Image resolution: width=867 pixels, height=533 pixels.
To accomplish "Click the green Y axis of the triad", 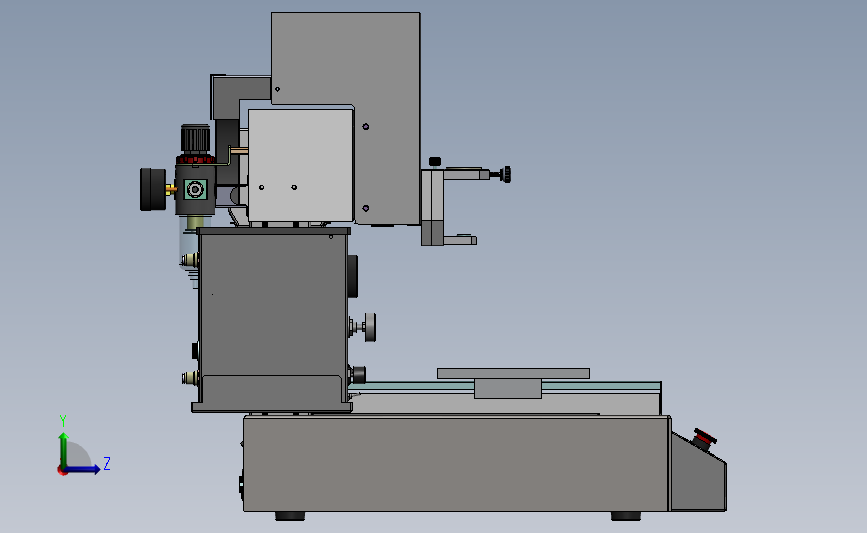I will pyautogui.click(x=64, y=451).
